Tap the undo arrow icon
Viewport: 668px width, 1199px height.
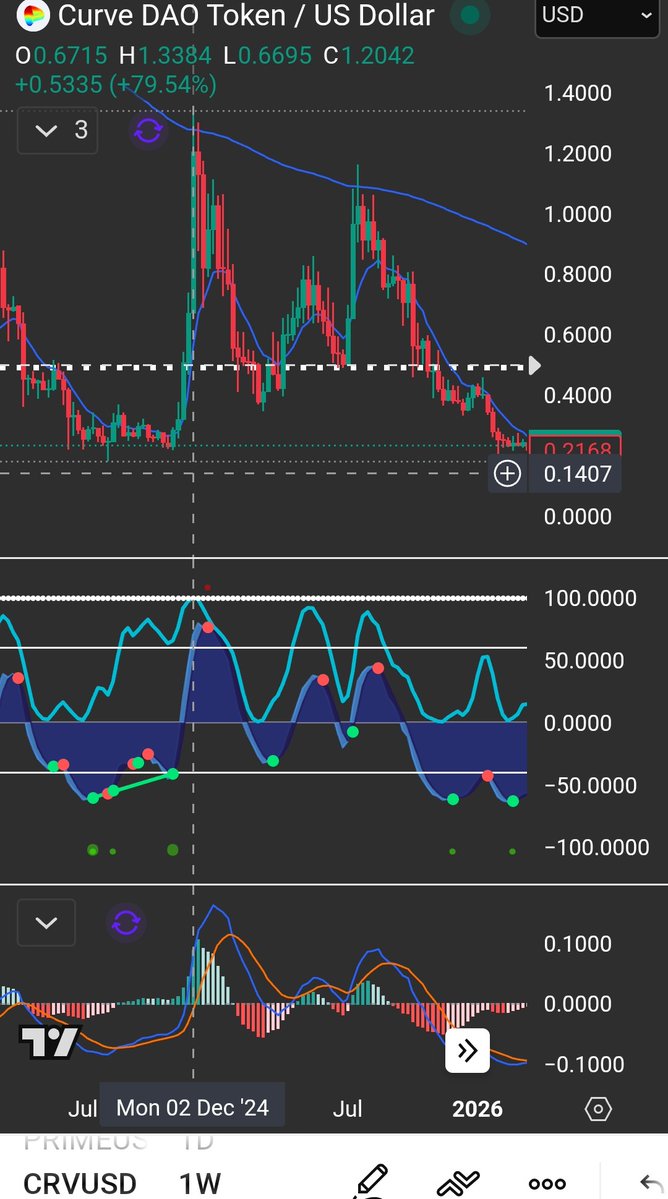coord(650,1183)
